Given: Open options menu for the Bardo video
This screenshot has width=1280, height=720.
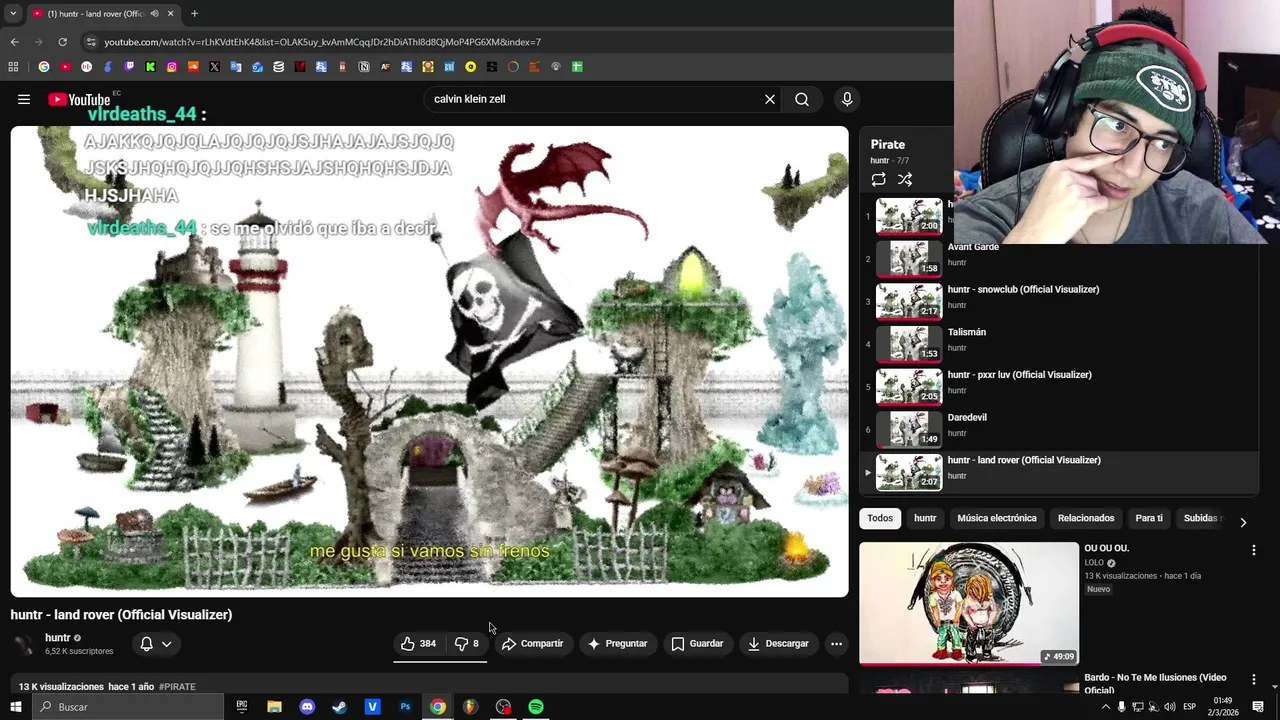Looking at the screenshot, I should click(1253, 680).
